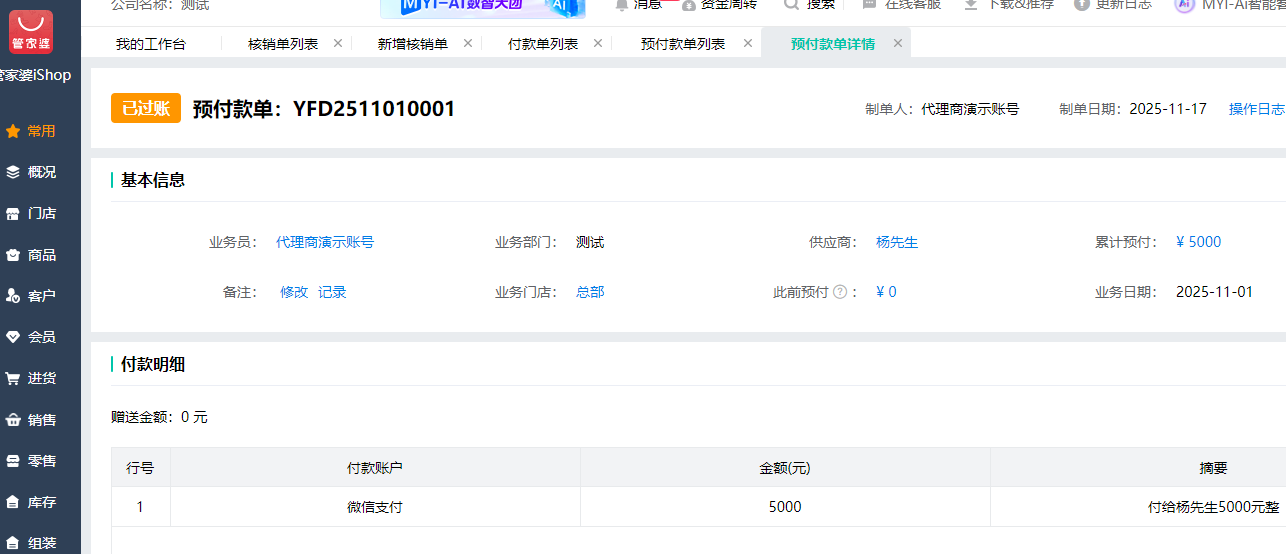Click row number 1 in the table

(140, 507)
